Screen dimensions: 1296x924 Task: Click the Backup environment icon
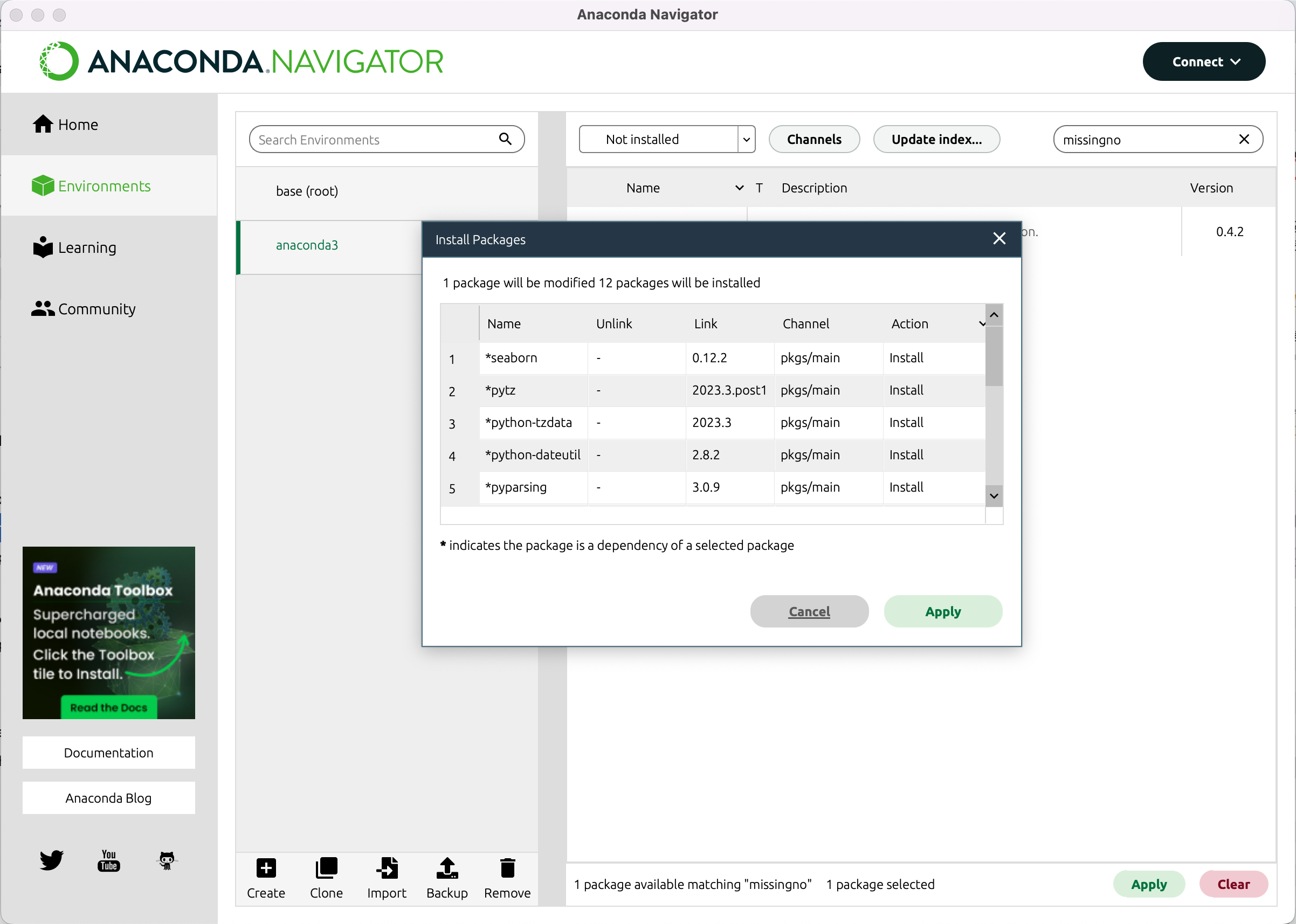(x=447, y=868)
